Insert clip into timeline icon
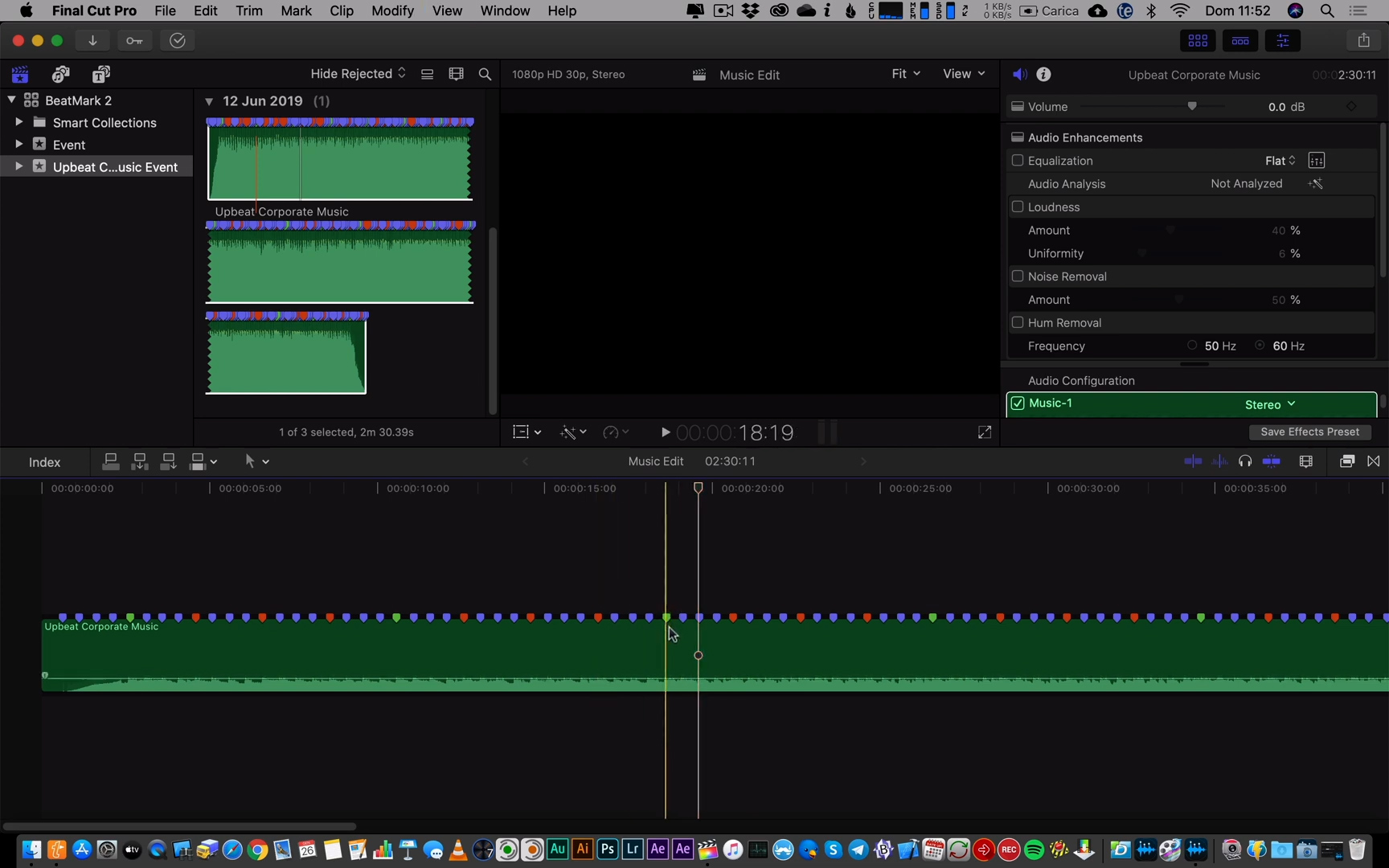The height and width of the screenshot is (868, 1389). pyautogui.click(x=140, y=461)
